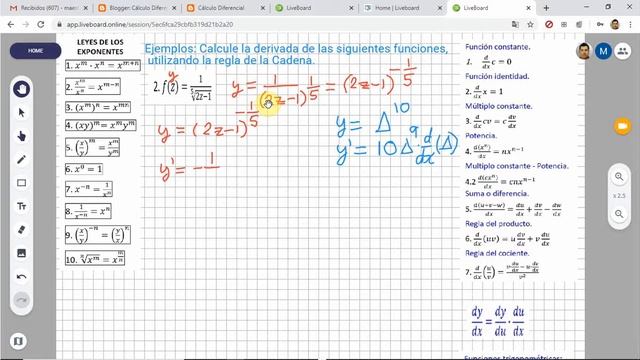Click the Función constante heading
640x360 pixels.
click(498, 47)
